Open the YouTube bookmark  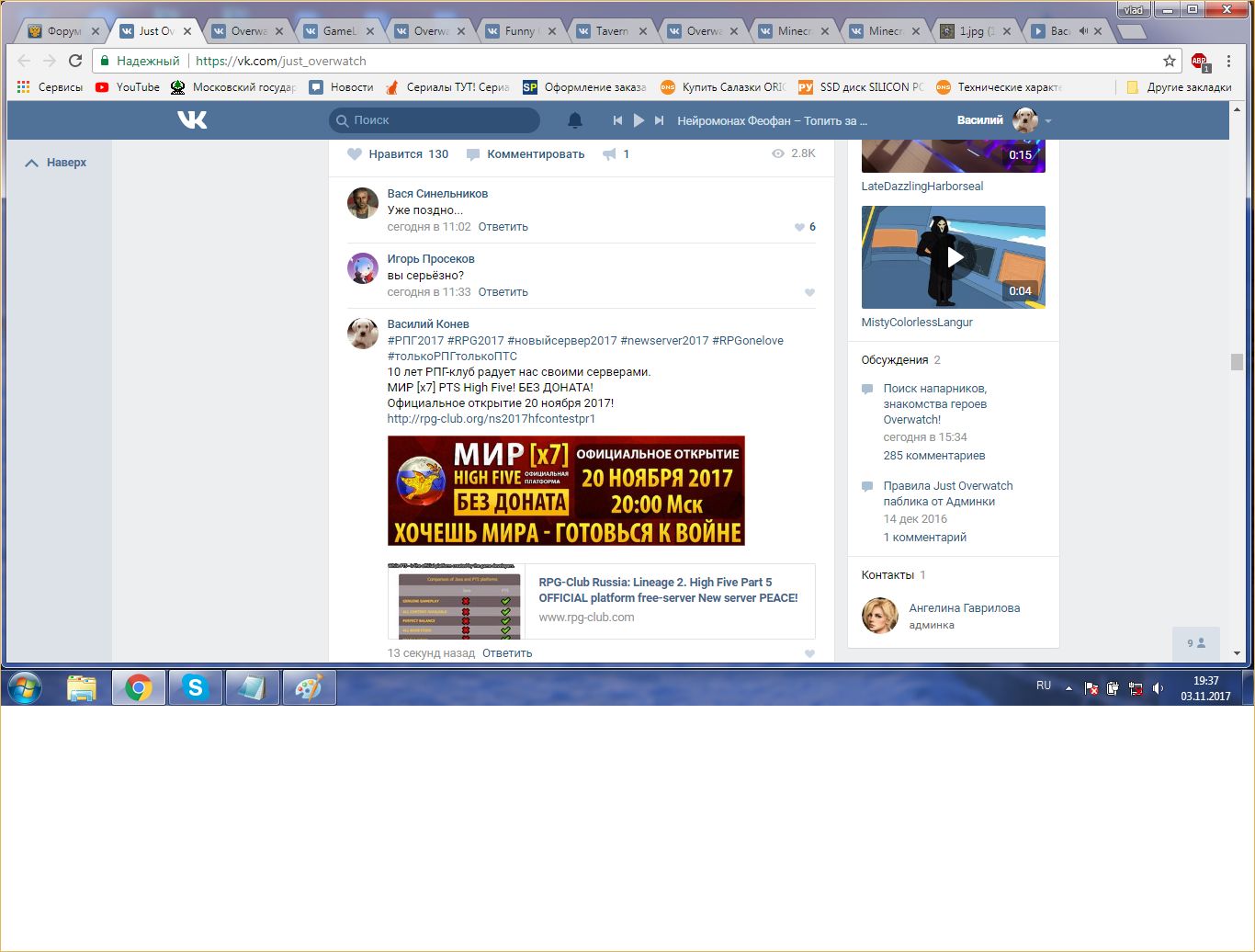click(128, 87)
